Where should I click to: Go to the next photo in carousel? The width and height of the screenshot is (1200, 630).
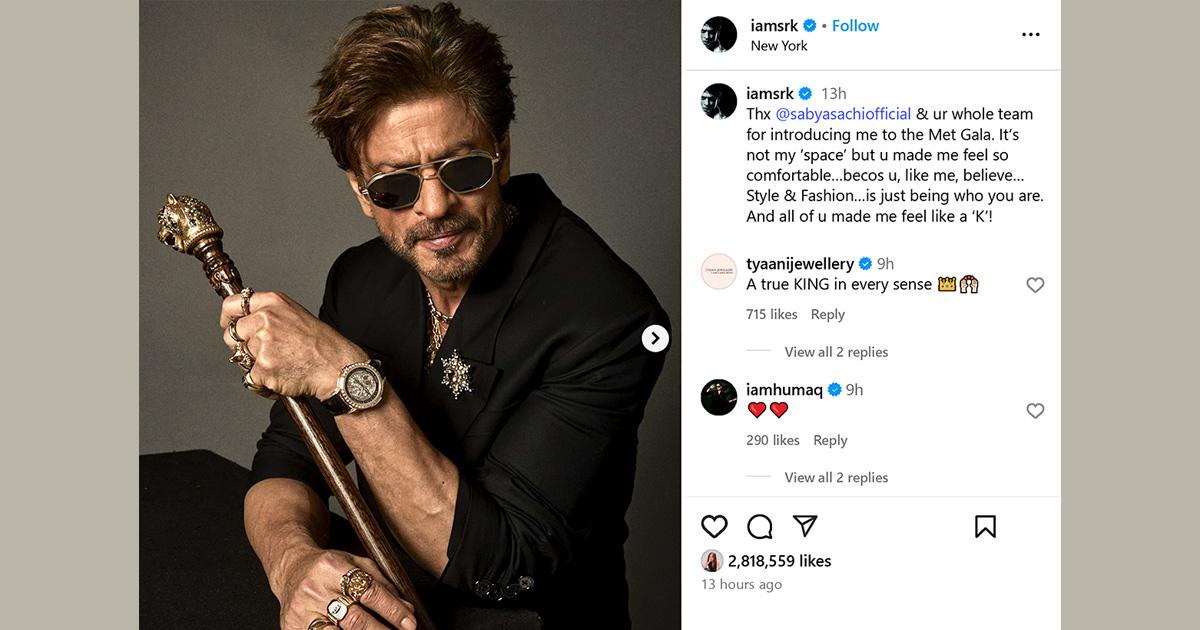coord(655,339)
